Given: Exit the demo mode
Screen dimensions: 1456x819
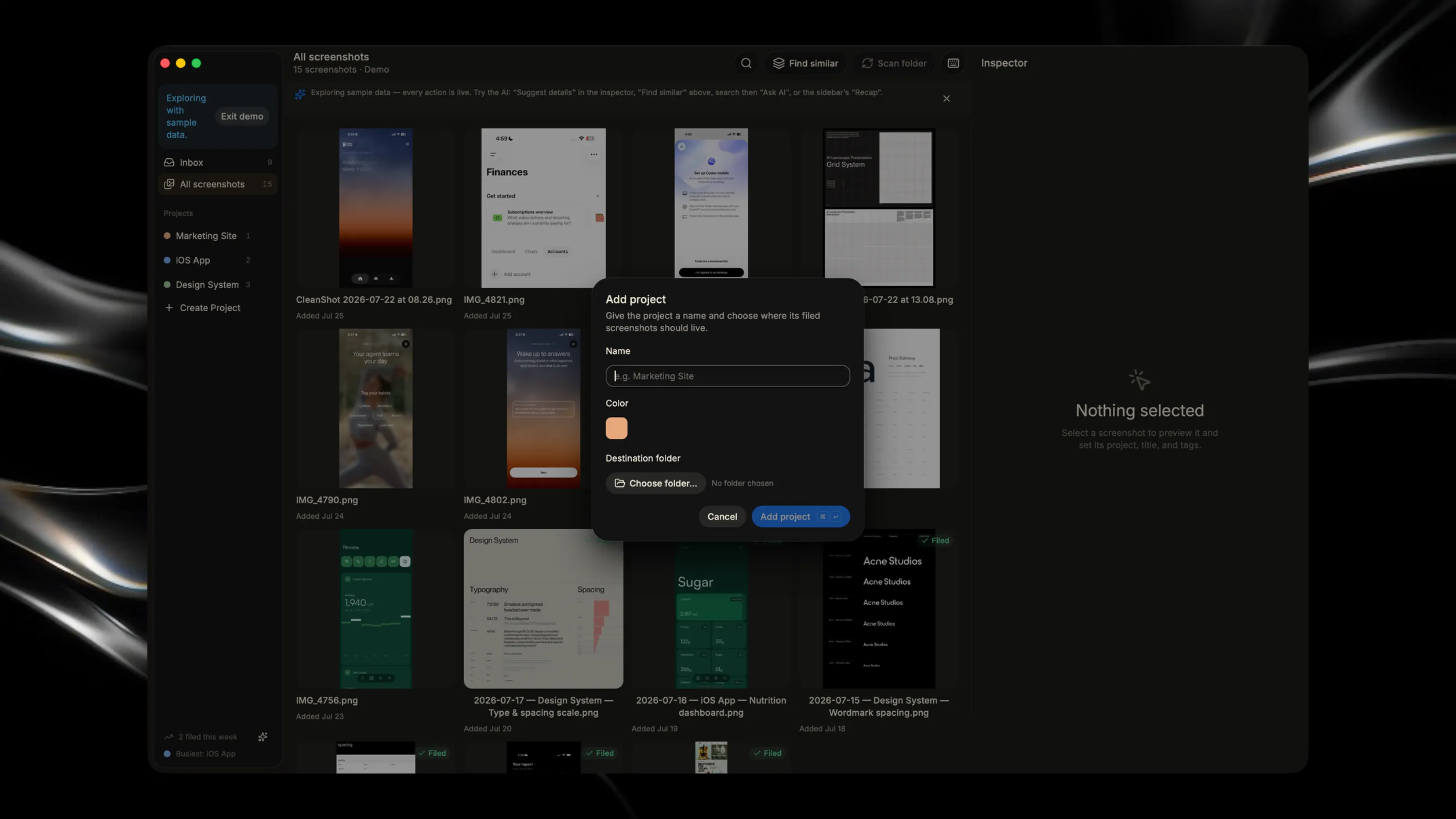Looking at the screenshot, I should [x=242, y=116].
